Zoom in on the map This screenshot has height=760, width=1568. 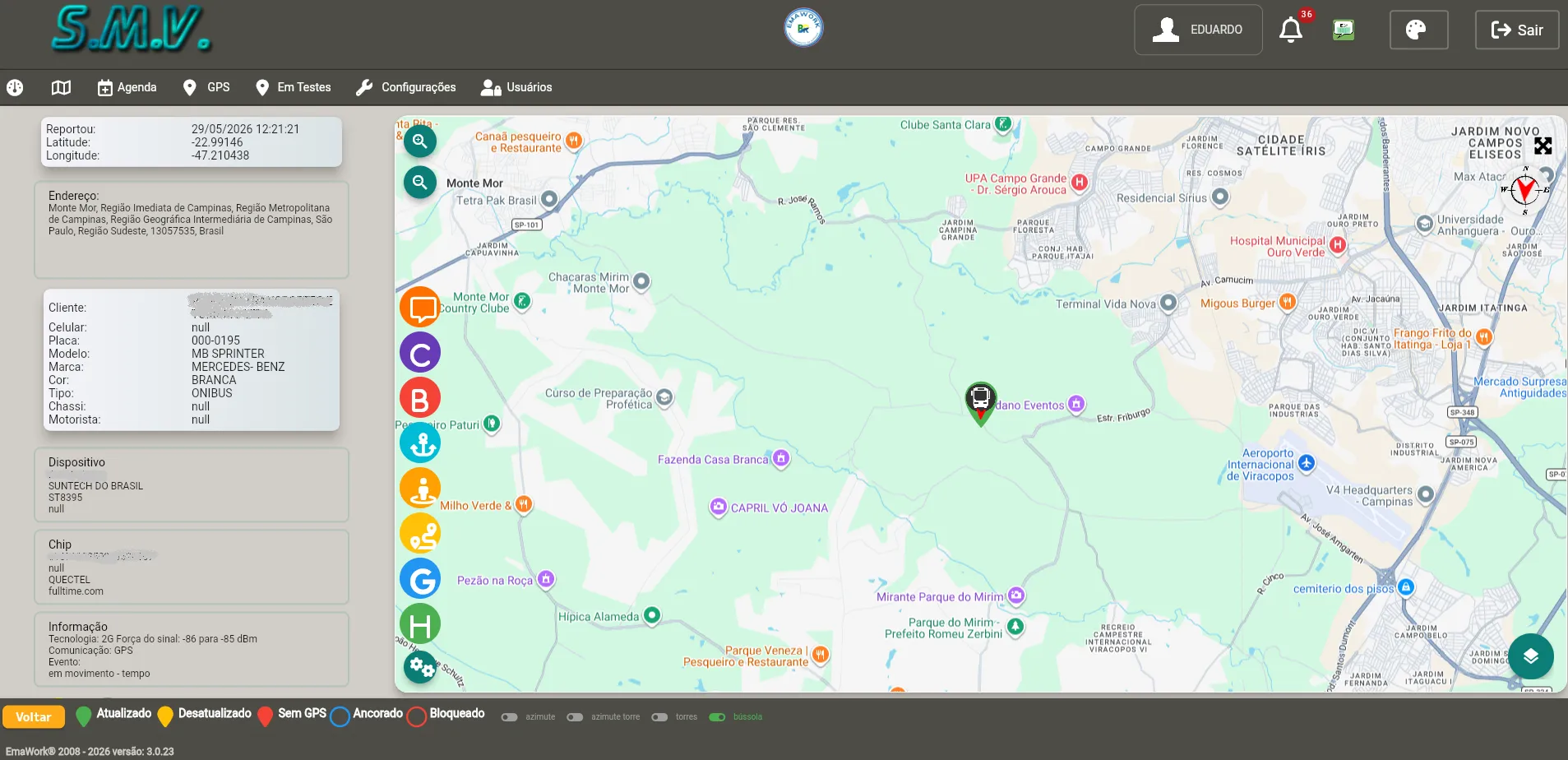click(420, 141)
